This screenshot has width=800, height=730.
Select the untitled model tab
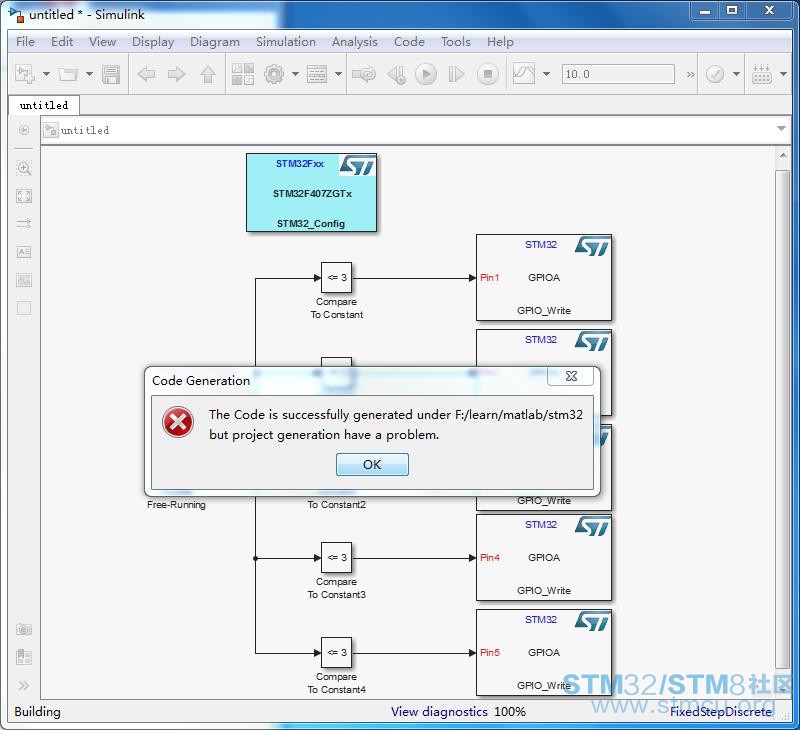click(44, 105)
